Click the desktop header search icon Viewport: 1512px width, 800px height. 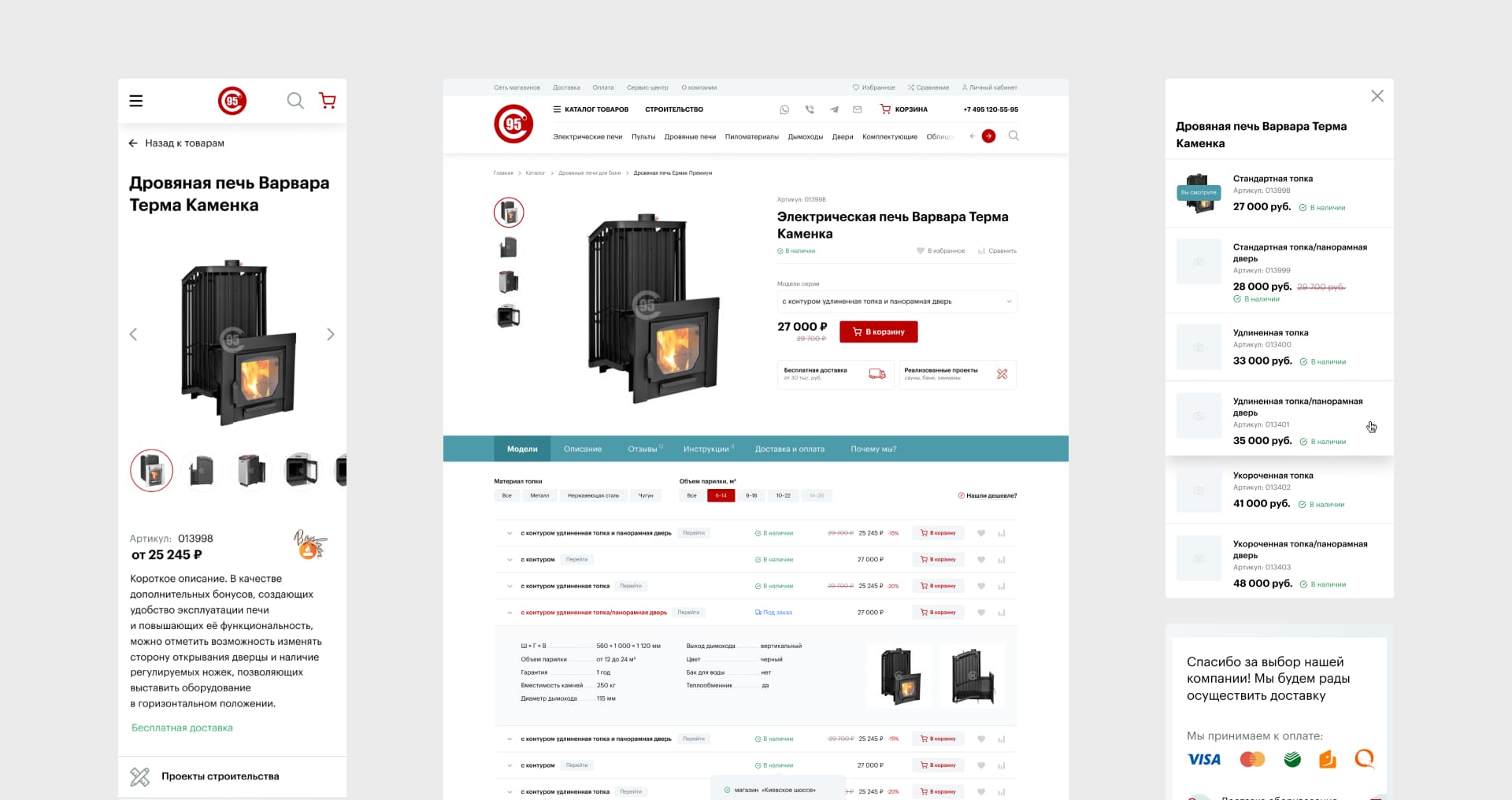[x=1014, y=136]
